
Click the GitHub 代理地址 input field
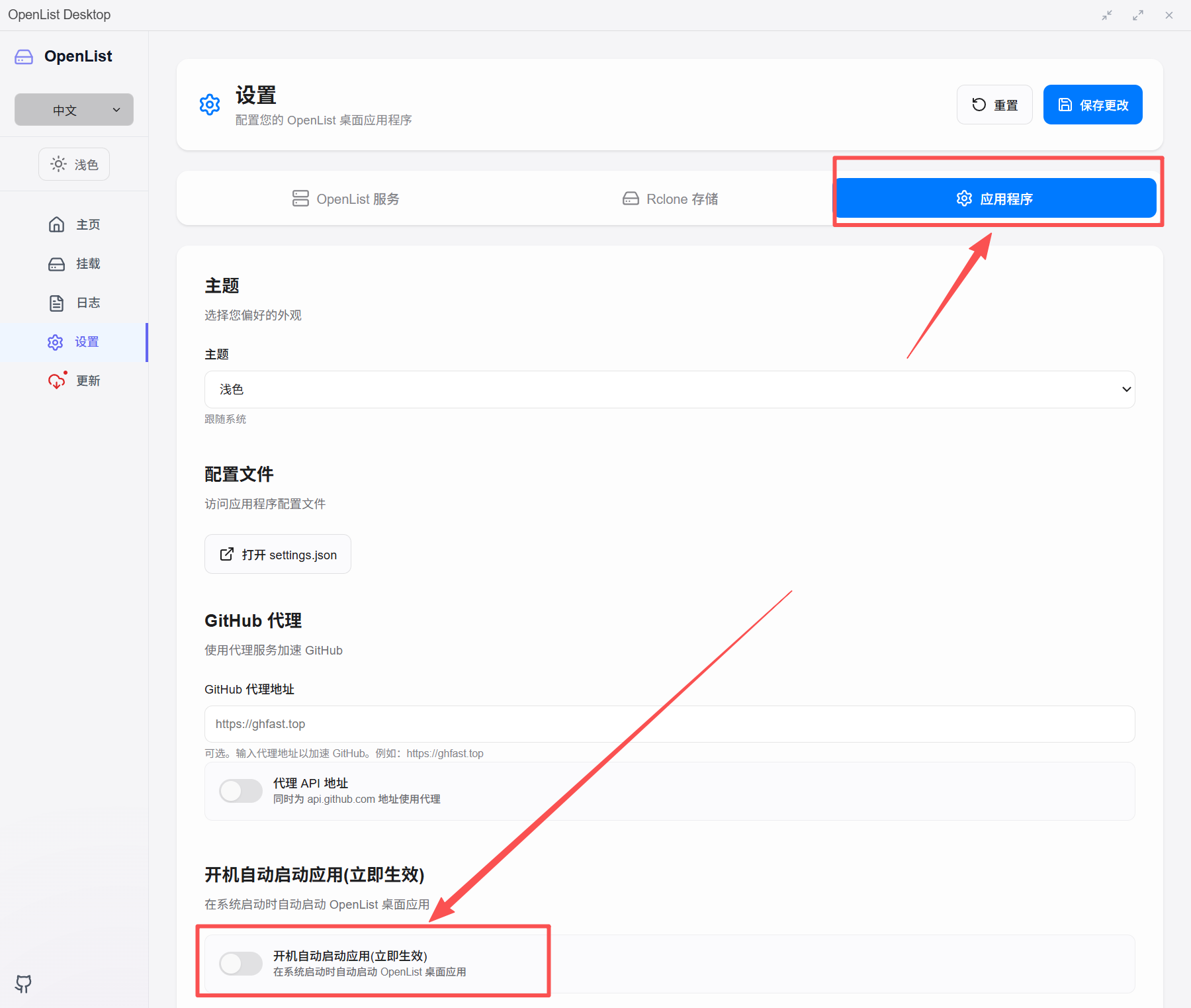669,724
